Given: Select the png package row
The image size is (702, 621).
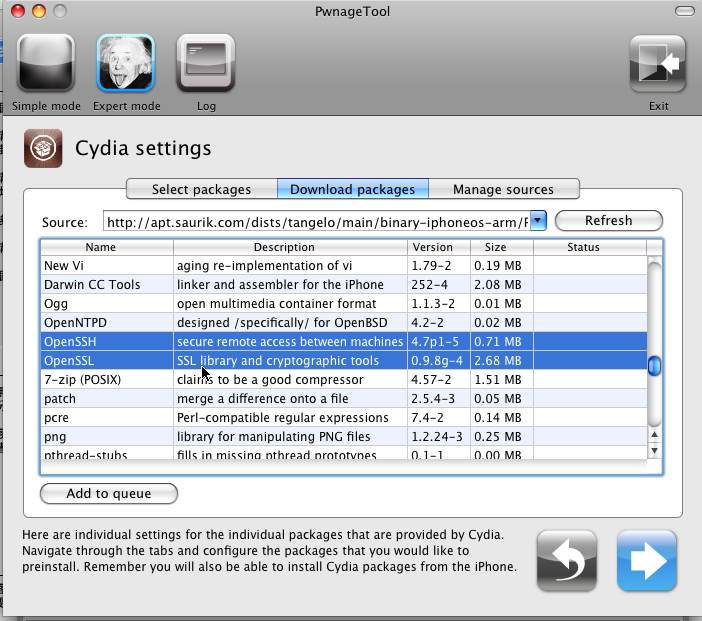Looking at the screenshot, I should coord(344,437).
